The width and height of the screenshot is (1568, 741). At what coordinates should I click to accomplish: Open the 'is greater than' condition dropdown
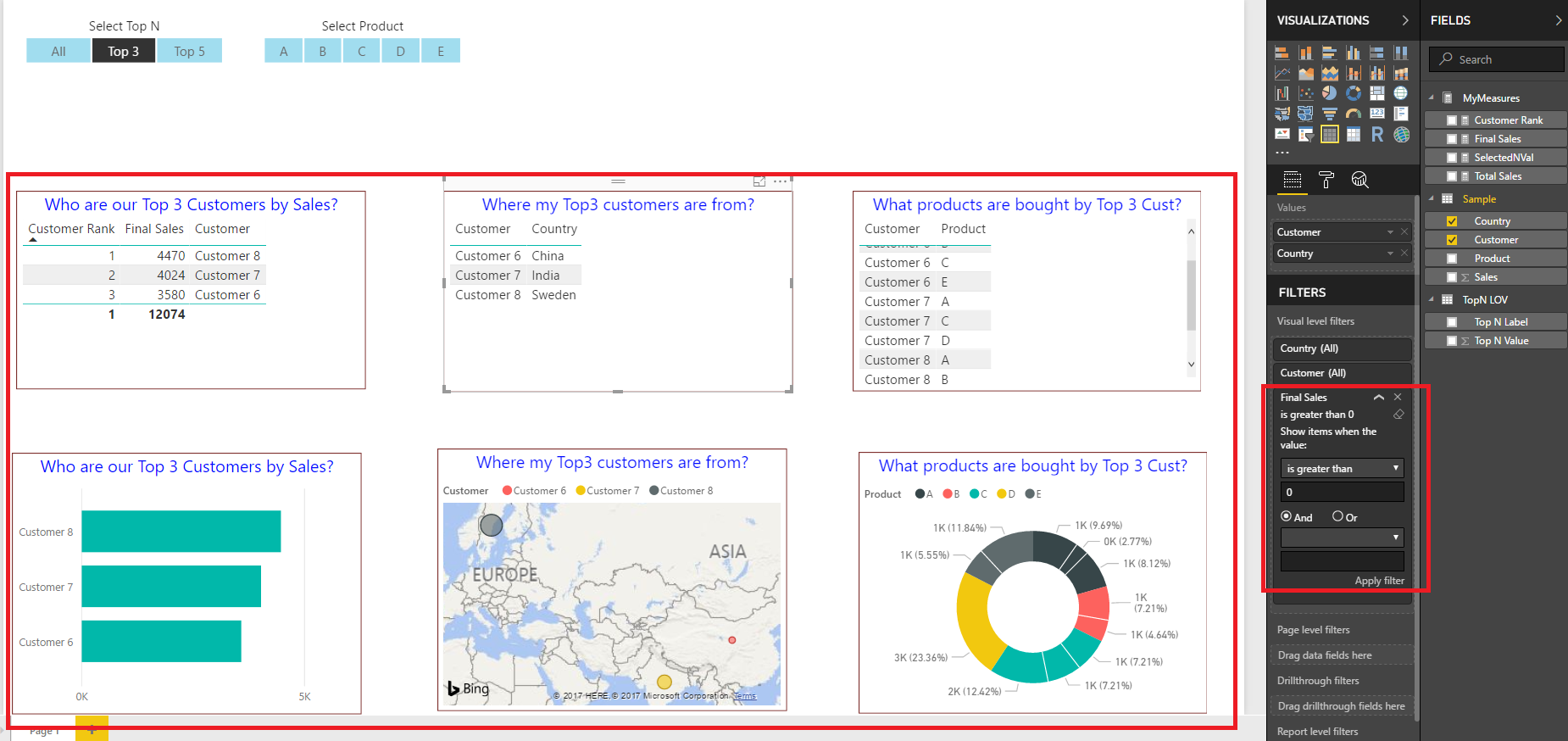point(1343,468)
